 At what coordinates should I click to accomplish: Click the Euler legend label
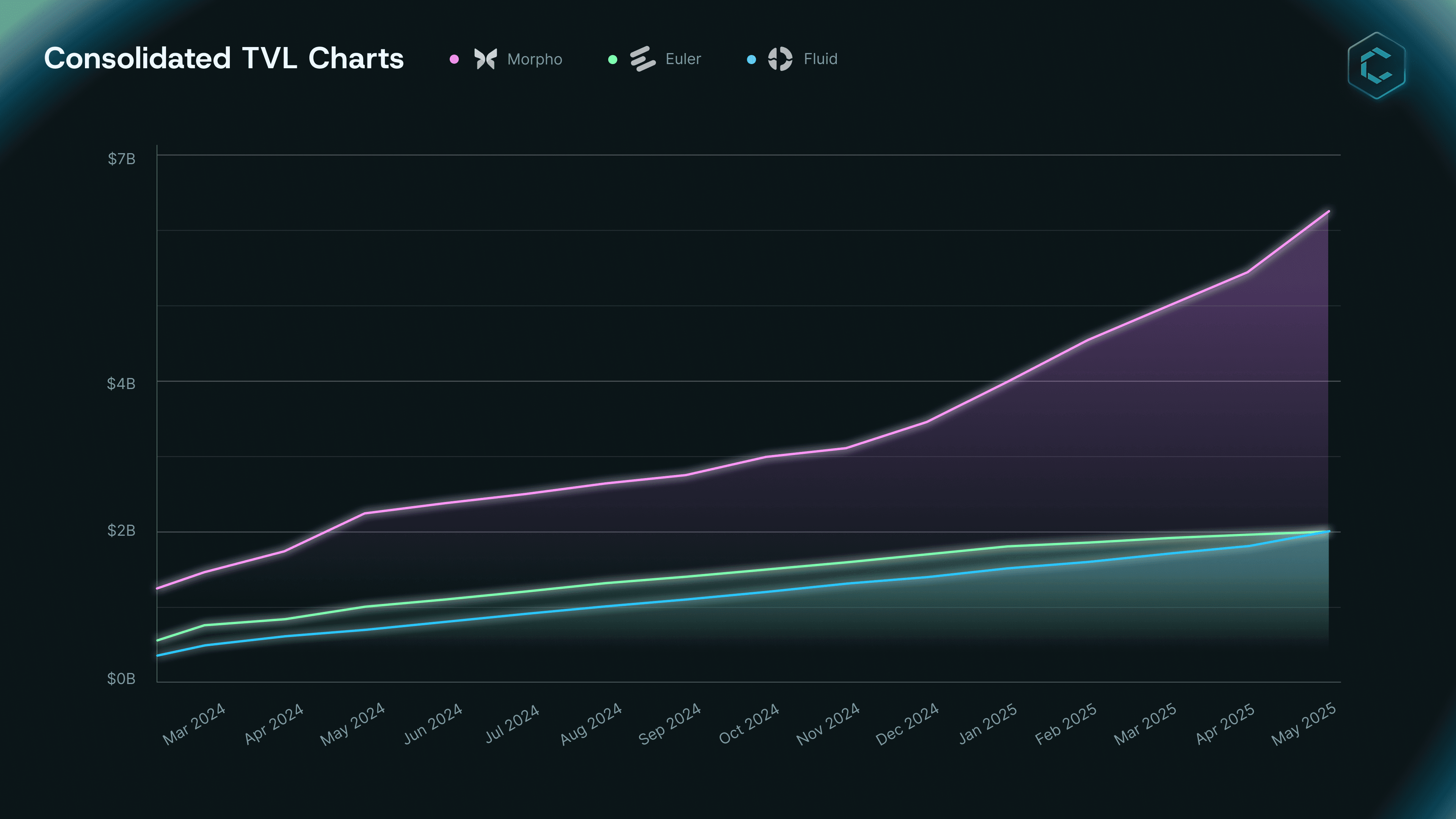683,59
